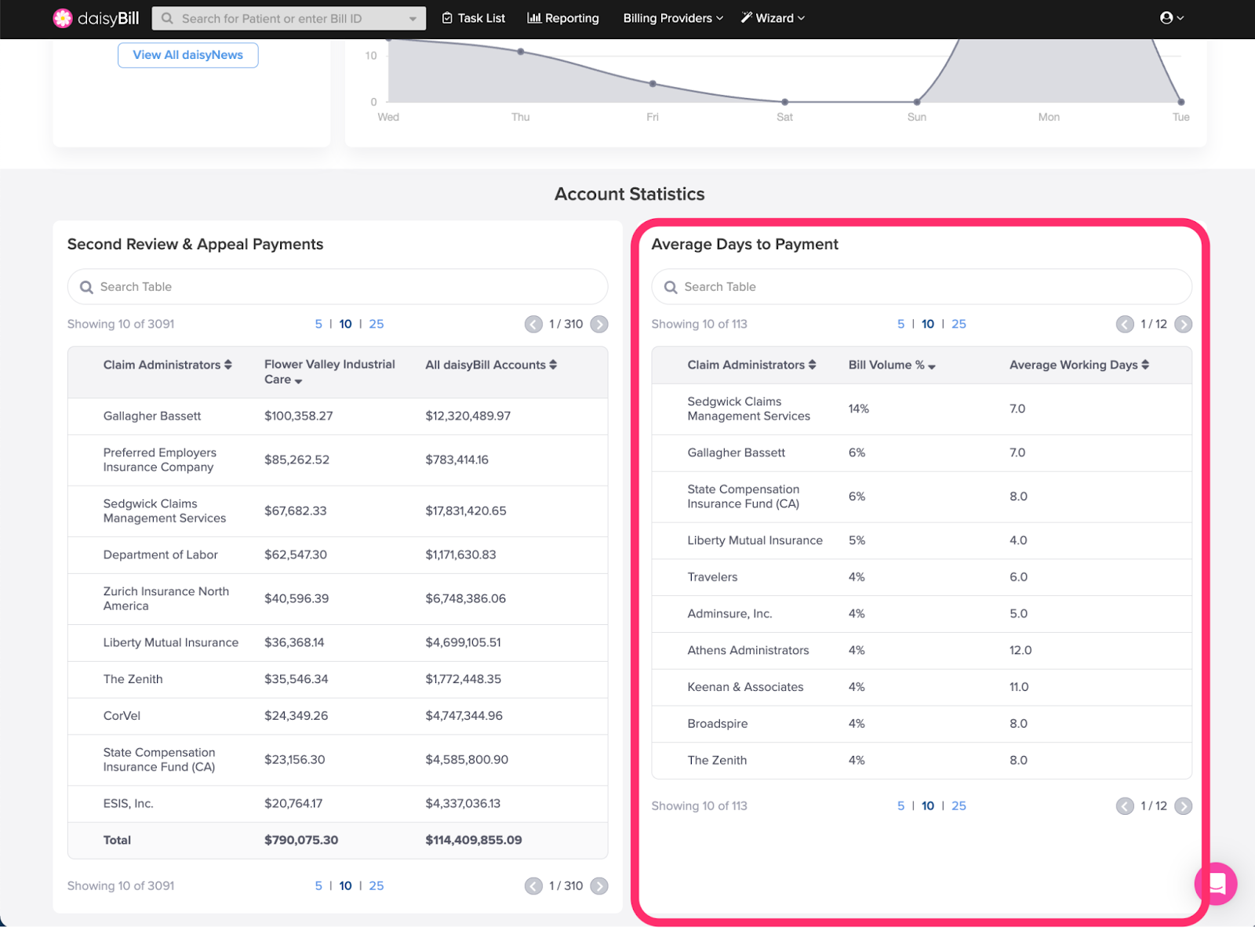Show 25 rows in Second Review top pager
This screenshot has height=952, width=1255.
376,325
